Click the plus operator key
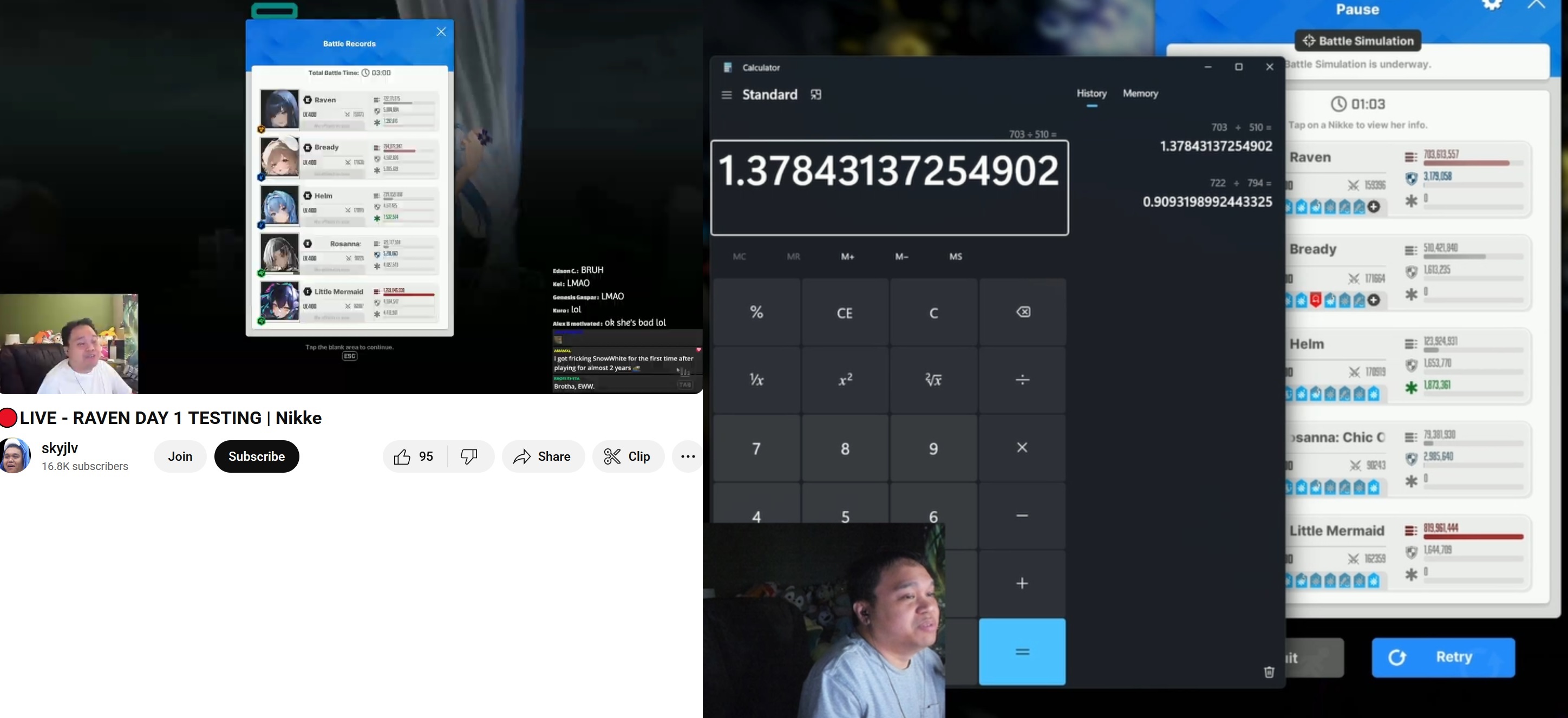1568x718 pixels. 1023,583
